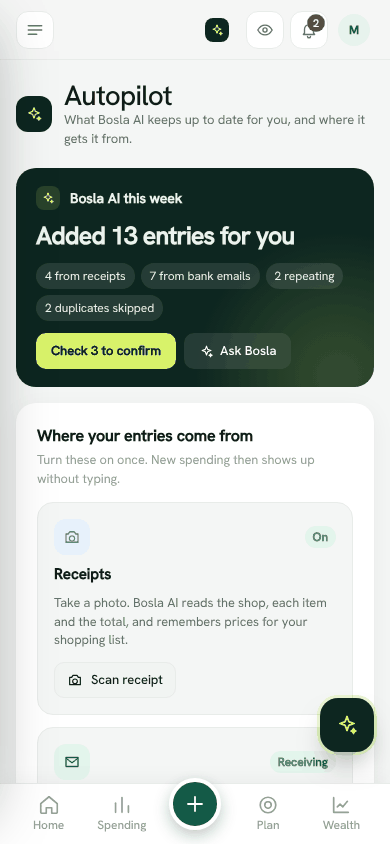The width and height of the screenshot is (390, 844).
Task: Click the Ask Bosla button
Action: tap(238, 351)
